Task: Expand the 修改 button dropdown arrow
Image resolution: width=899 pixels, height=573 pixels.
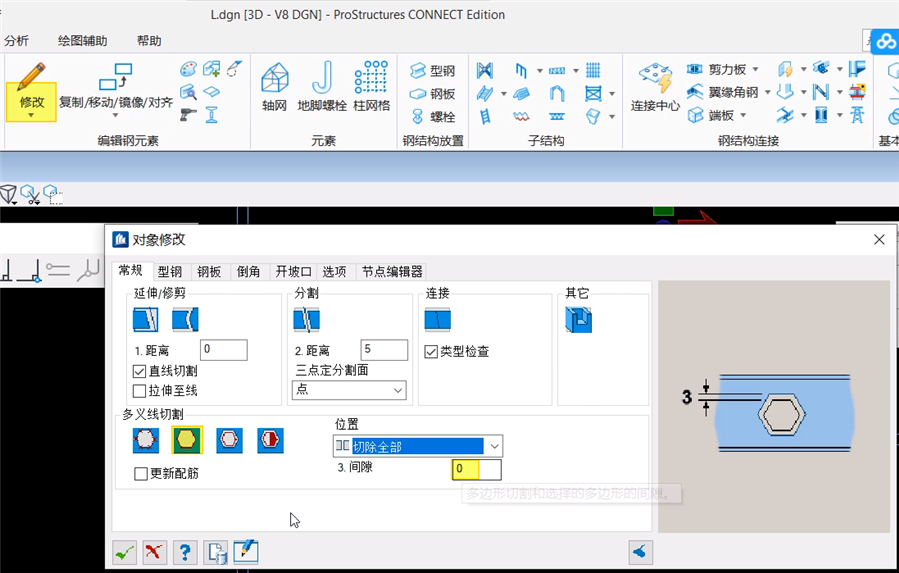Action: point(31,115)
